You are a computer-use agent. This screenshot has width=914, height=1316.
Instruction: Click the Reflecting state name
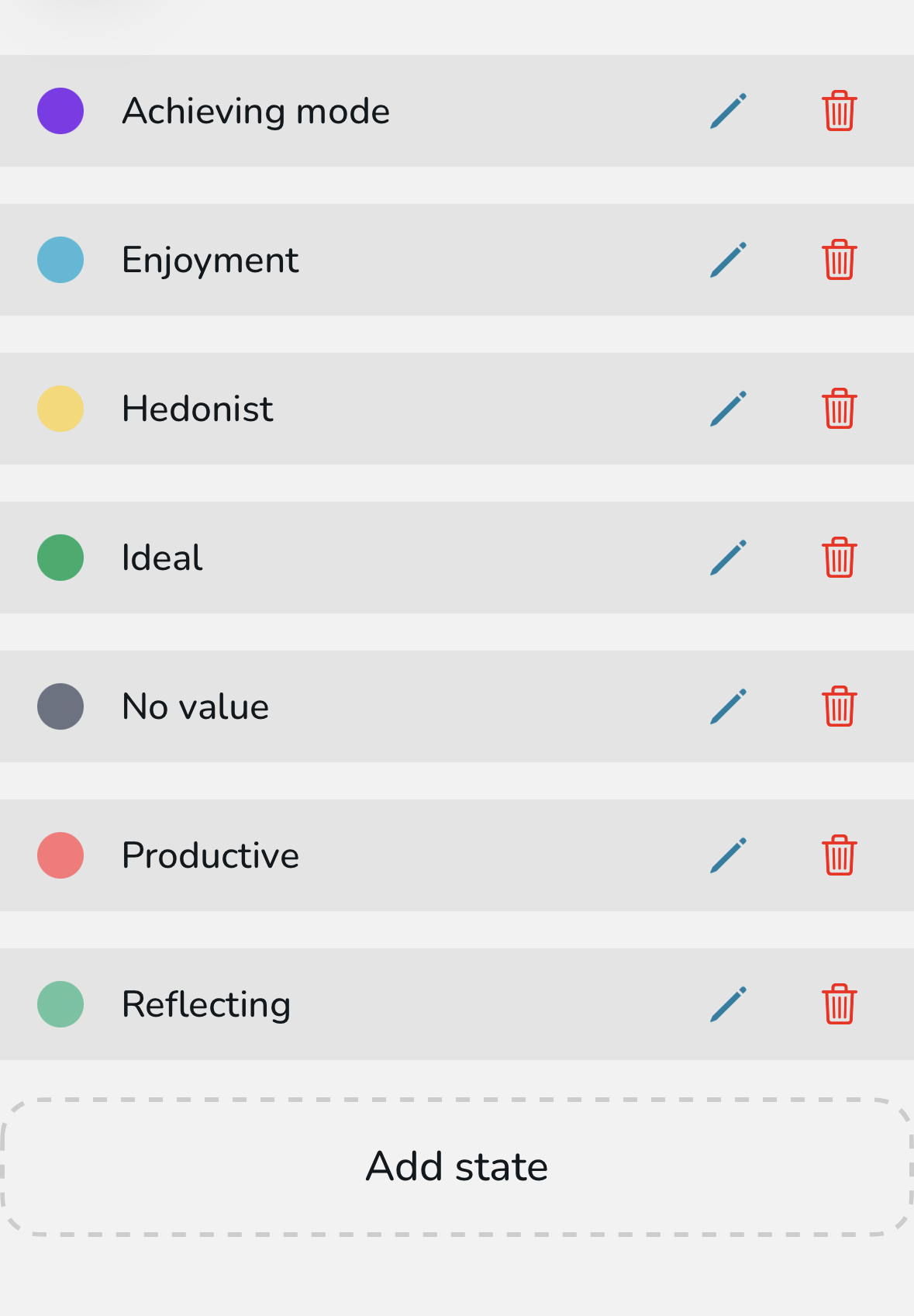206,1004
